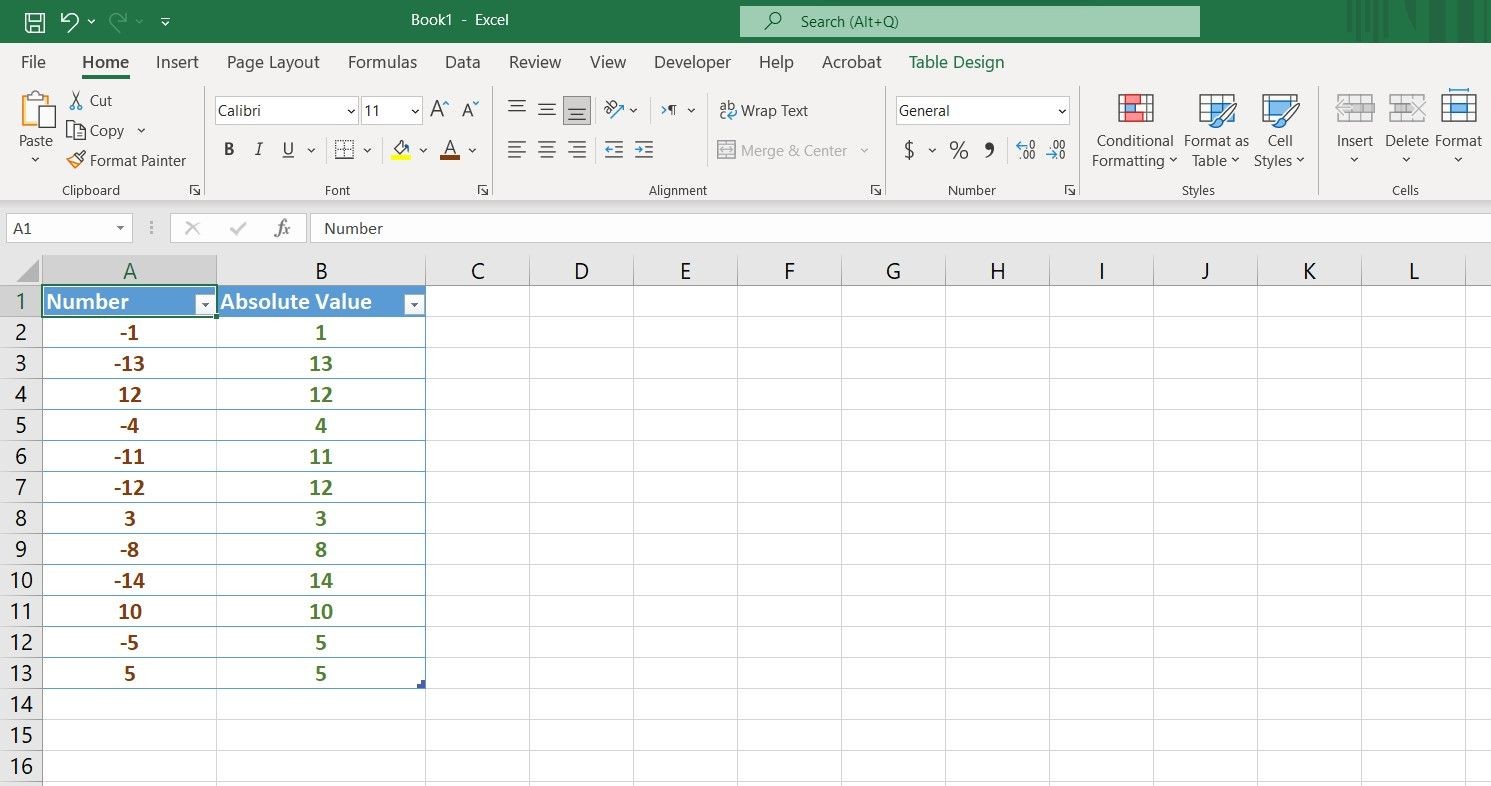Click the Increase Decimal icon
1491x786 pixels.
(x=1025, y=150)
